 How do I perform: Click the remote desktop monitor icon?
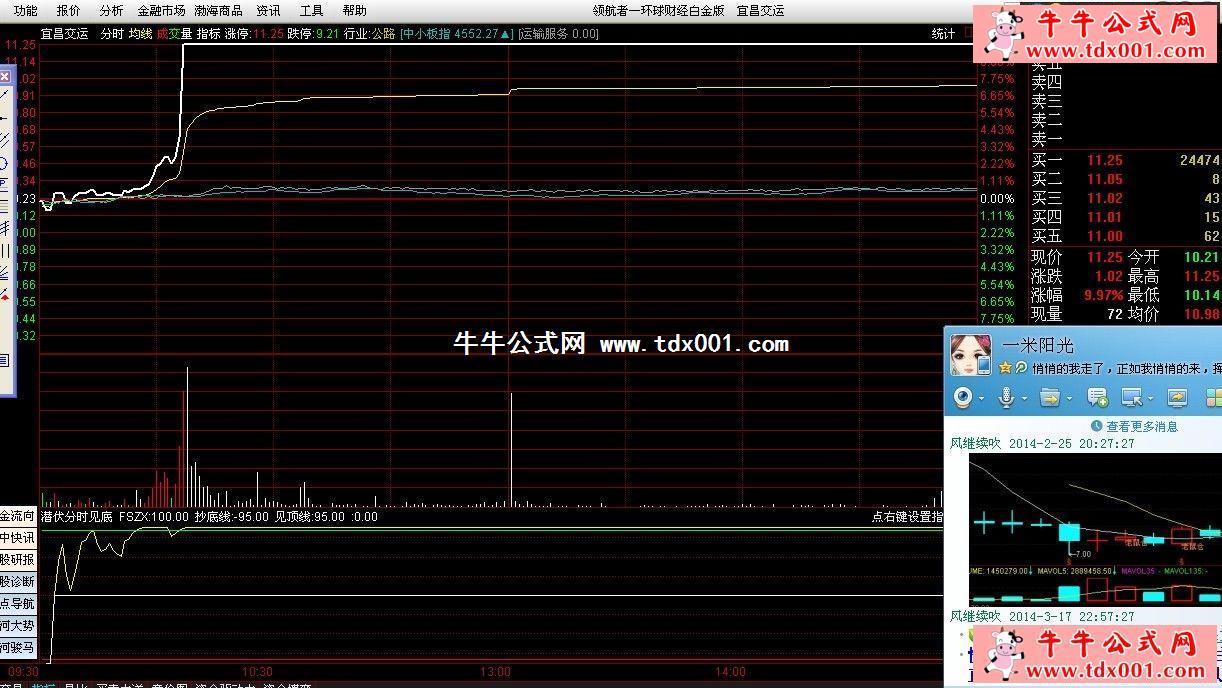(1132, 397)
